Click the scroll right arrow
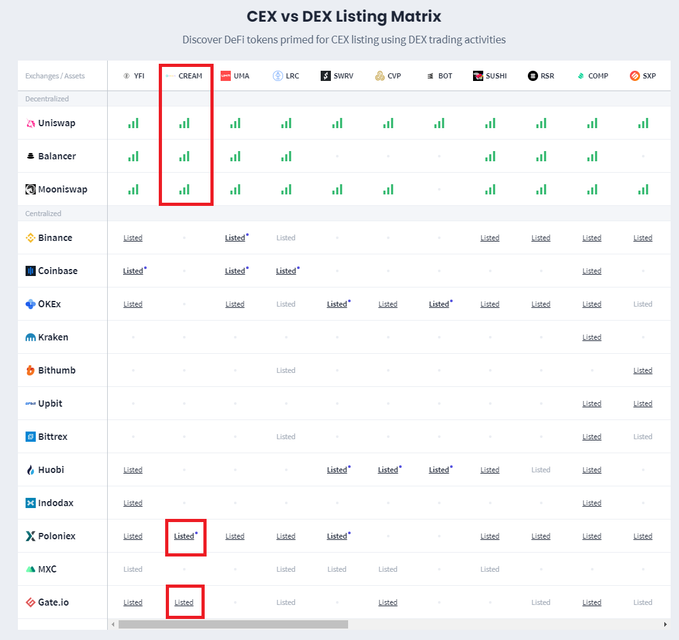Image resolution: width=679 pixels, height=640 pixels. click(665, 624)
